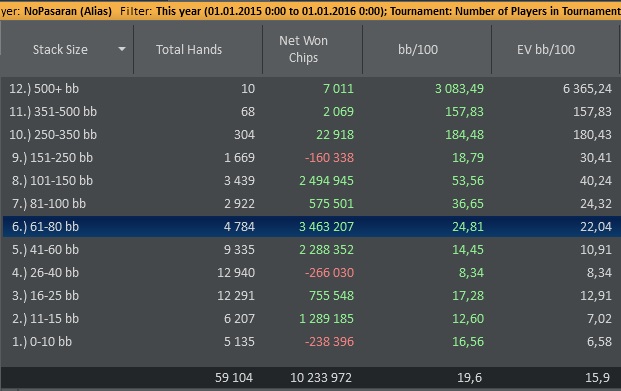
Task: Select the 1.) 0-10 bb row
Action: 312,341
